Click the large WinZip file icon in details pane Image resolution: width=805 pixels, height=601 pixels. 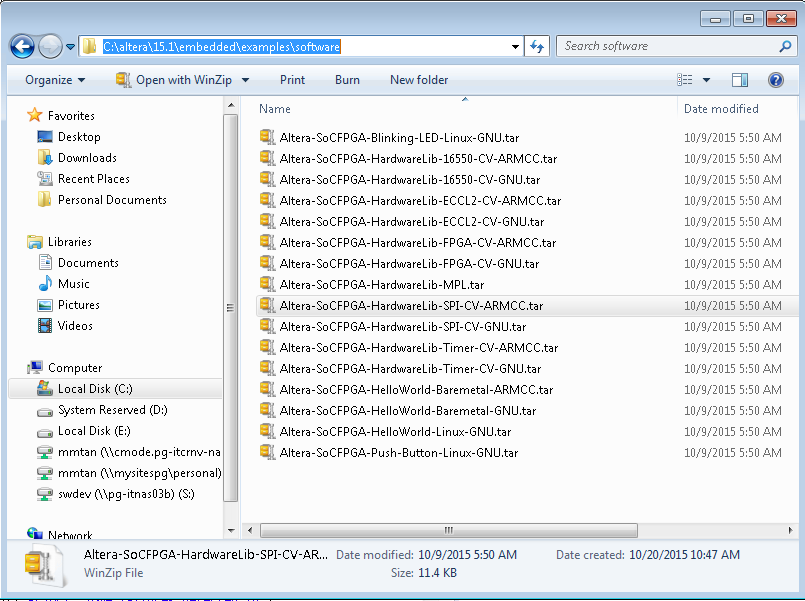coord(44,566)
